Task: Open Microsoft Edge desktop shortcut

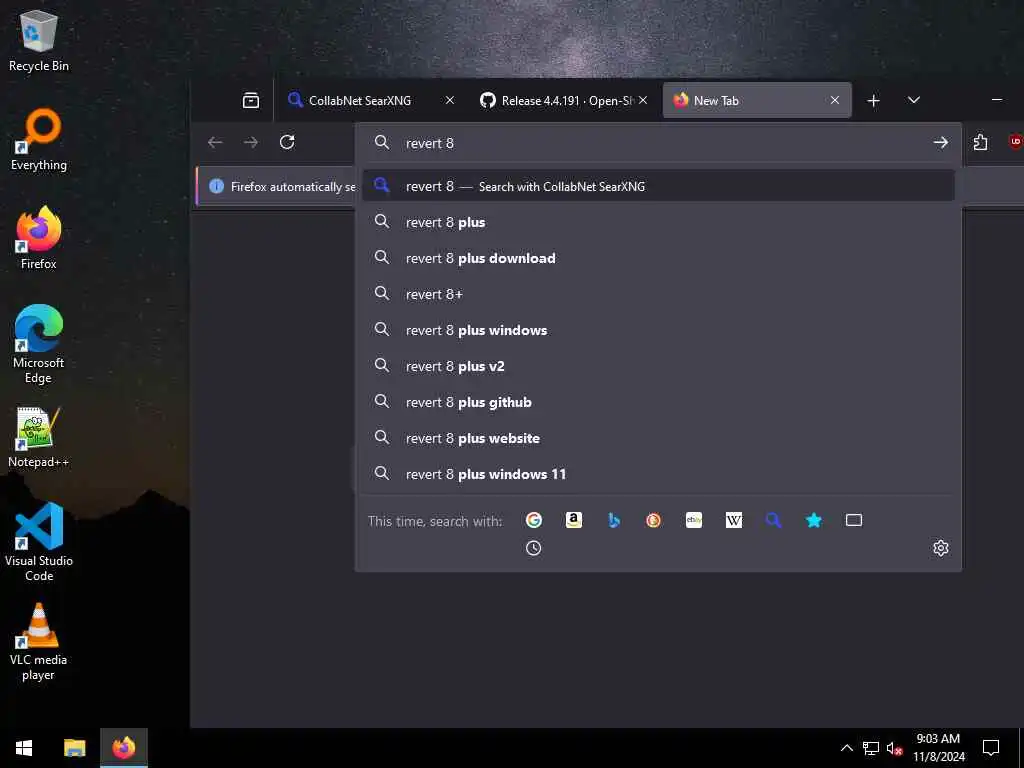Action: 39,344
